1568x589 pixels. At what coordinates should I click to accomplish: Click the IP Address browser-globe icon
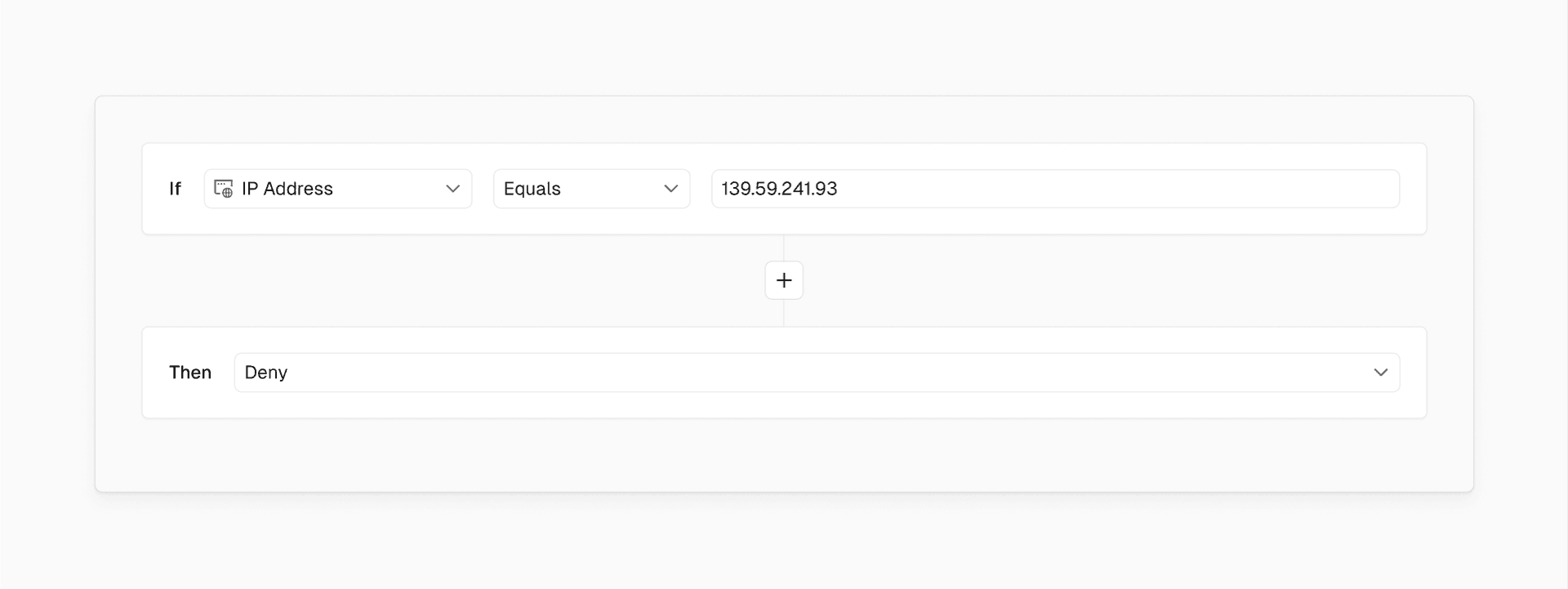pos(223,189)
